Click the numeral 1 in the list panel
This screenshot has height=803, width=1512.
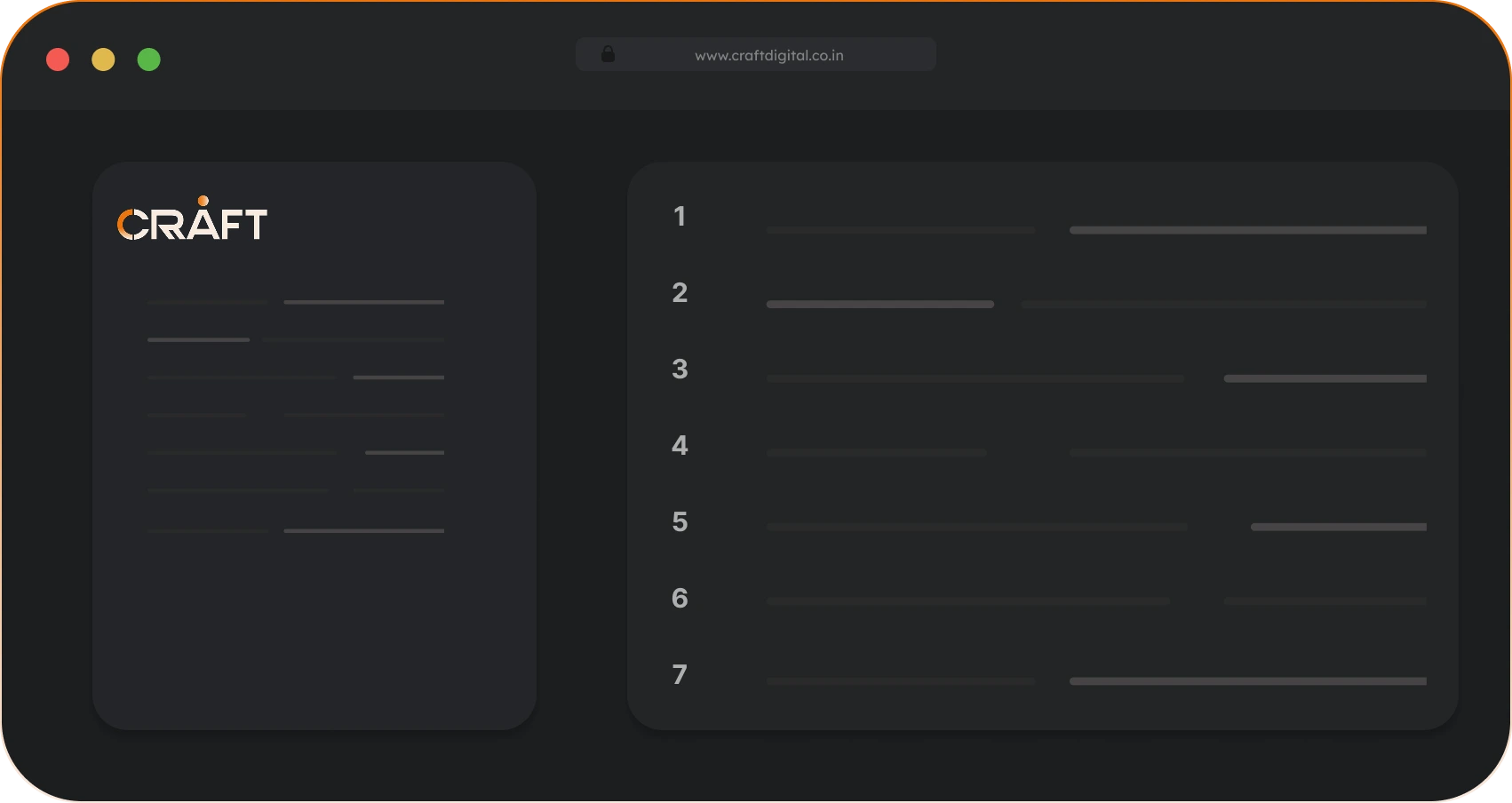pos(680,216)
